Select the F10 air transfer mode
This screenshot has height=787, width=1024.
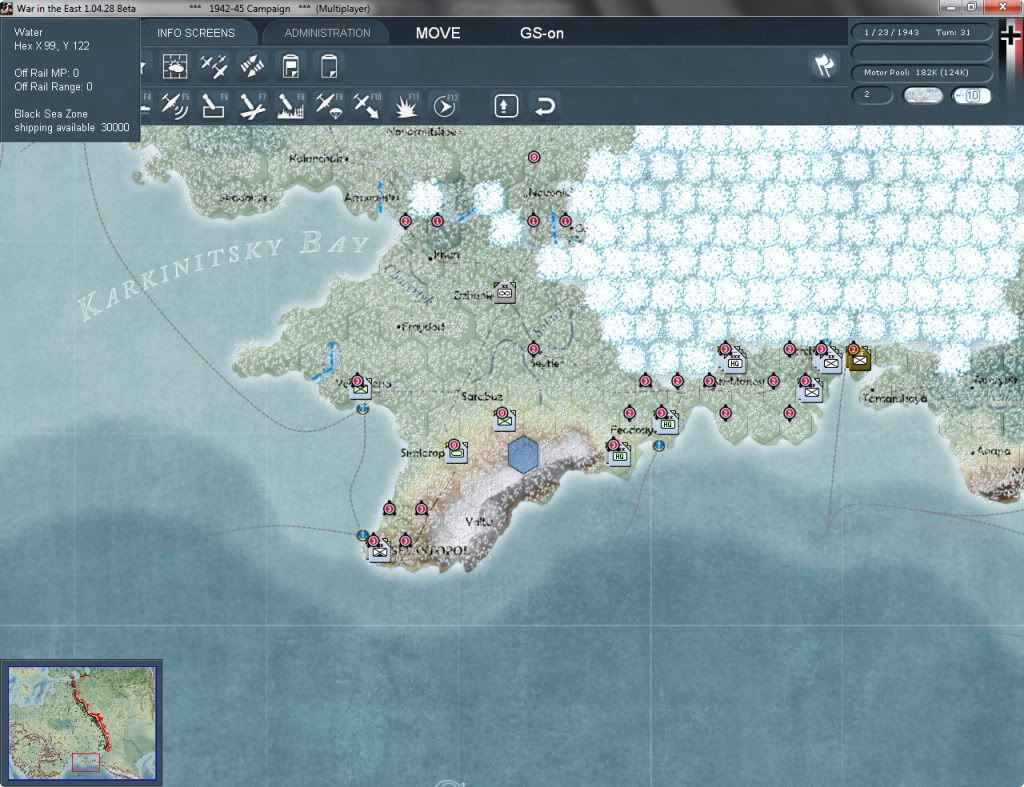[367, 106]
